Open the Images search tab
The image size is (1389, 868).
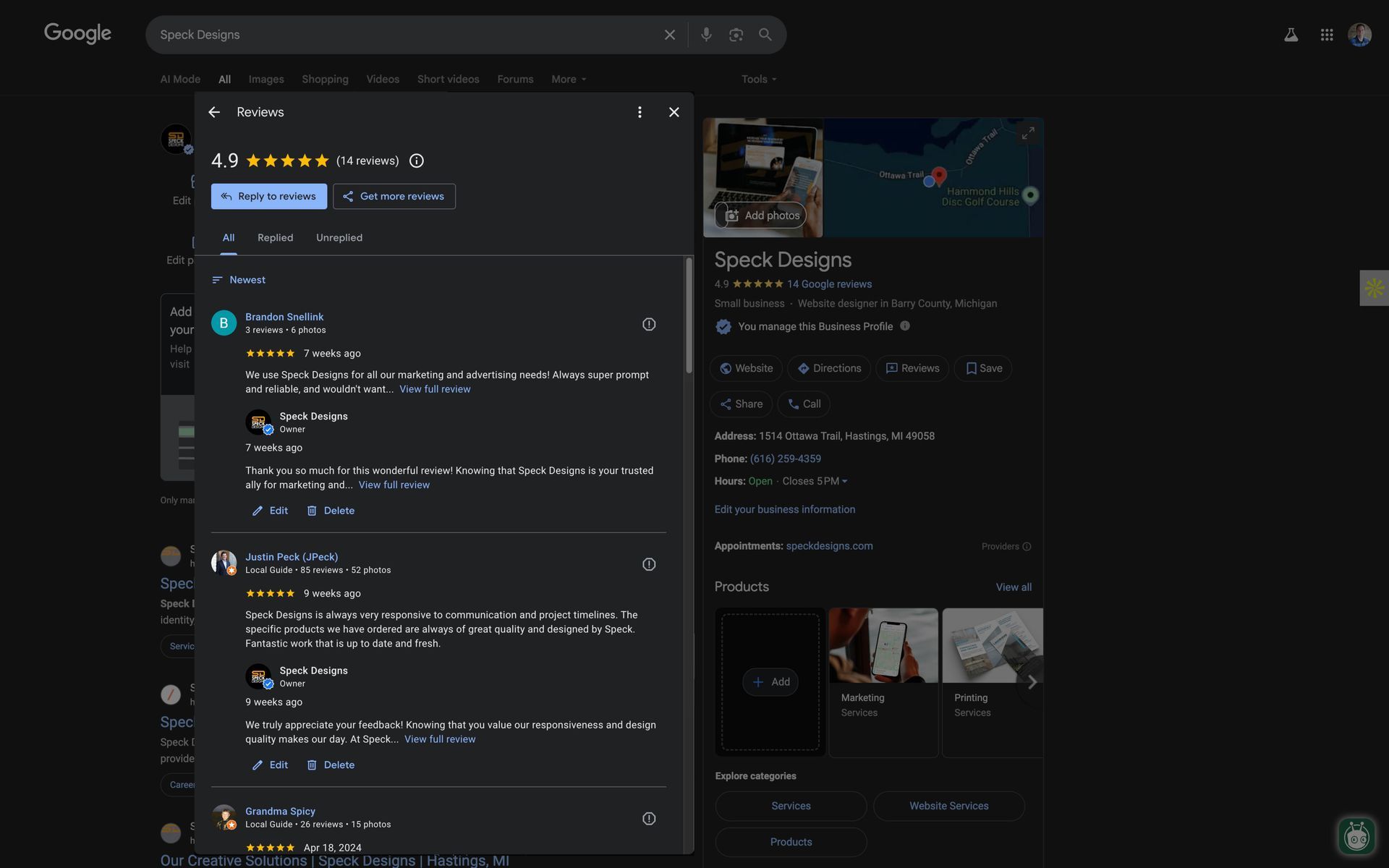tap(266, 80)
